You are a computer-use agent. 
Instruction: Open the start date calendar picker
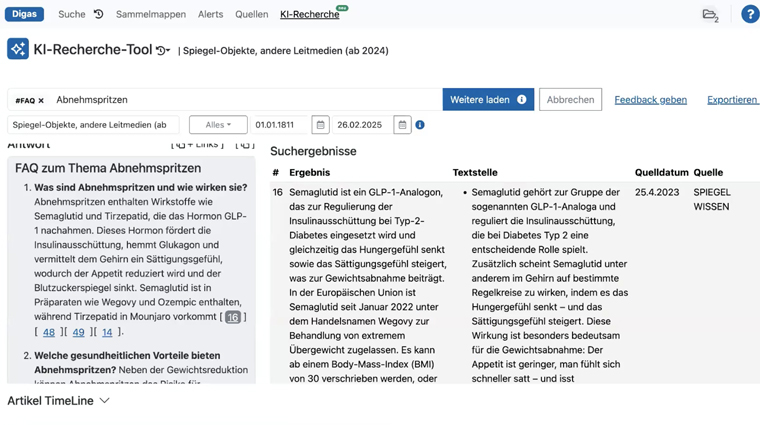click(x=320, y=125)
